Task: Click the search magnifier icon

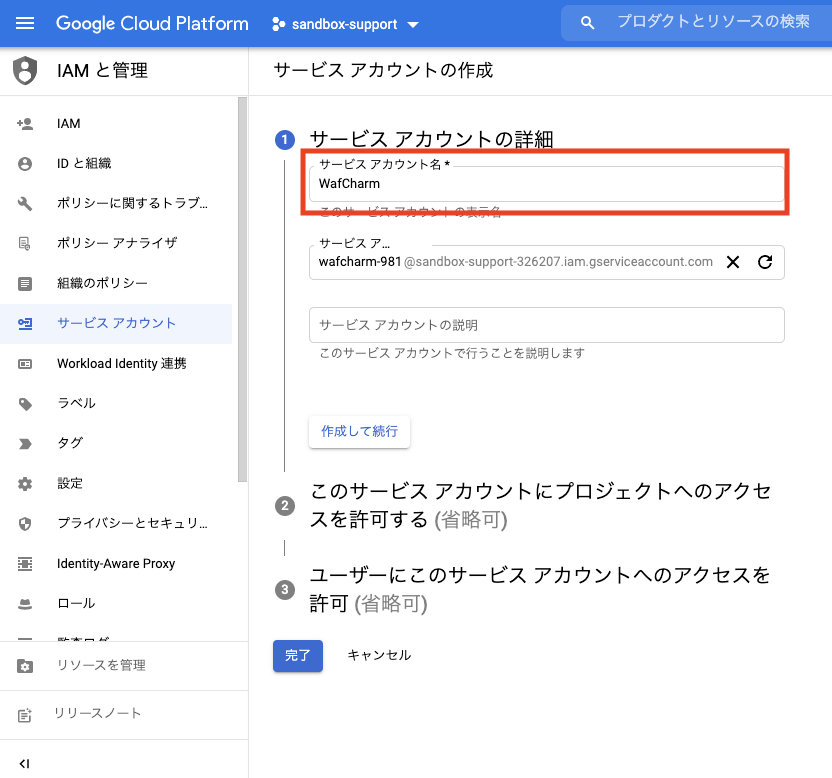Action: (588, 23)
